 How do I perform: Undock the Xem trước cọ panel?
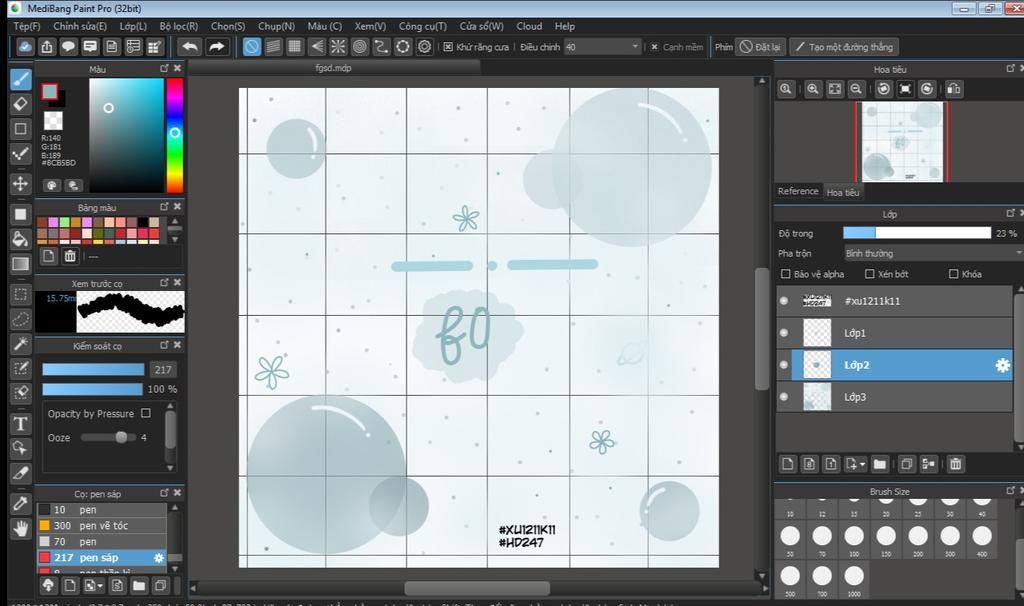164,283
